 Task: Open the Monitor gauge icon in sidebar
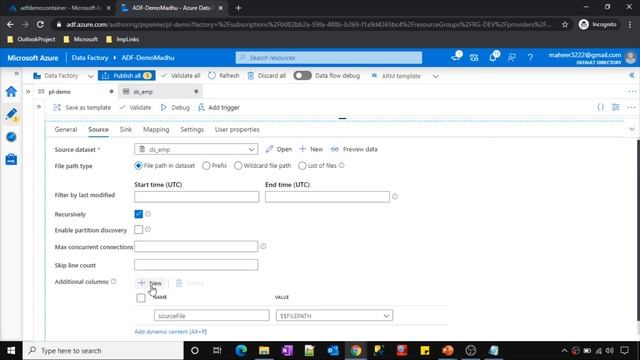(x=11, y=137)
